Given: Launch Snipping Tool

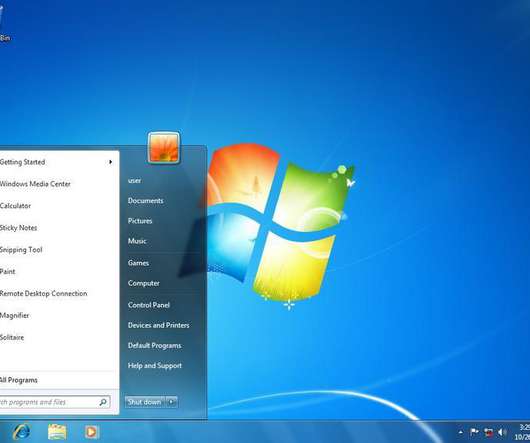Looking at the screenshot, I should pyautogui.click(x=21, y=250).
